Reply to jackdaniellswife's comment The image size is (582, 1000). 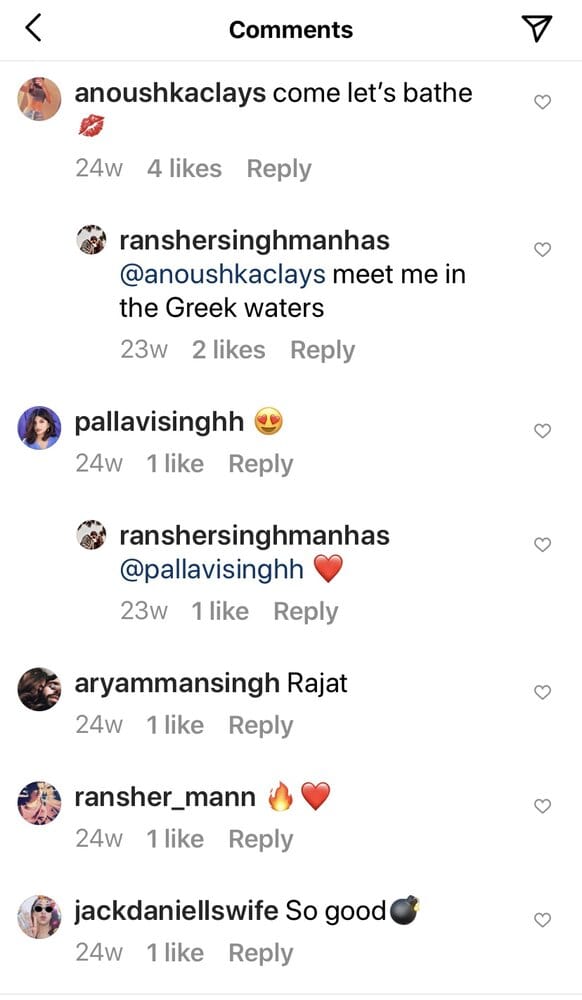click(261, 953)
